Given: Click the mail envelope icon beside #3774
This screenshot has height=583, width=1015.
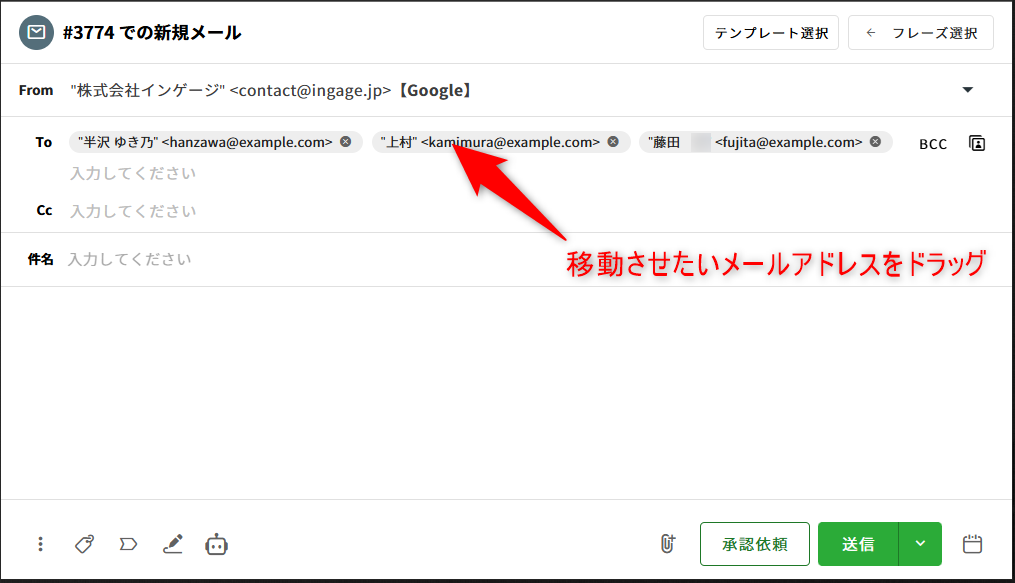Looking at the screenshot, I should (x=36, y=33).
